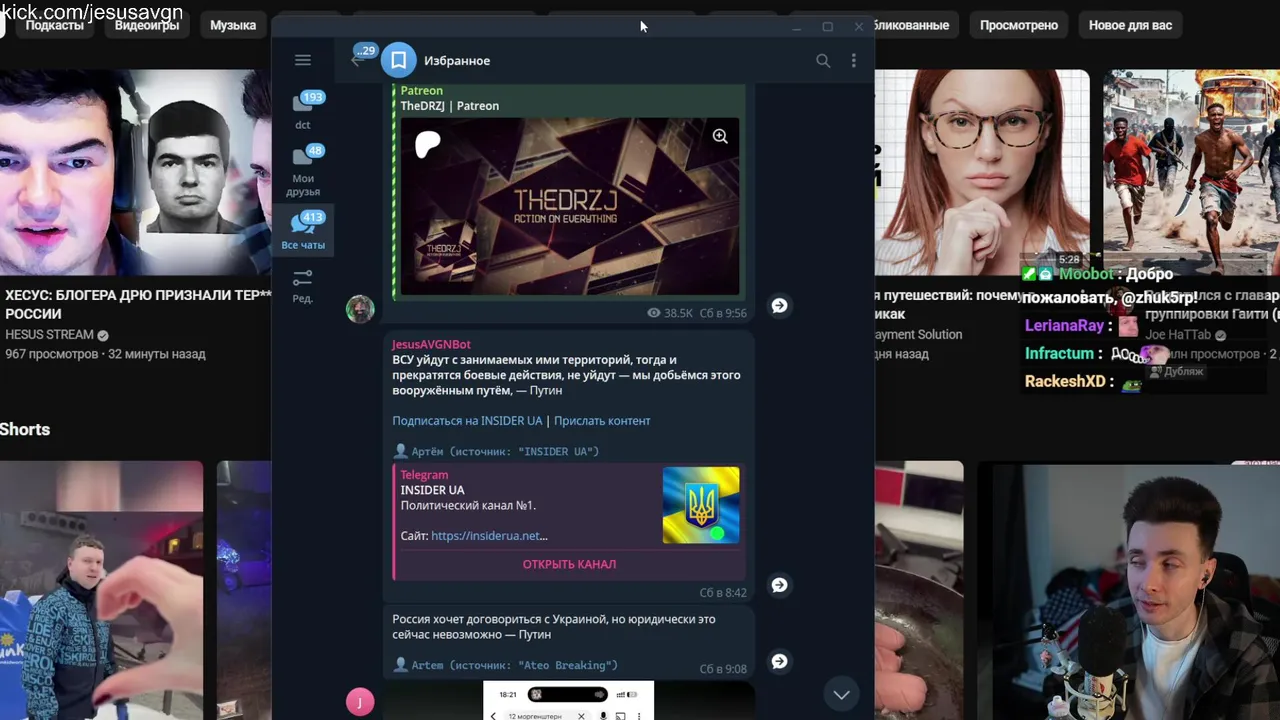Select the Мои друзья folder
This screenshot has height=720, width=1280.
tap(303, 171)
